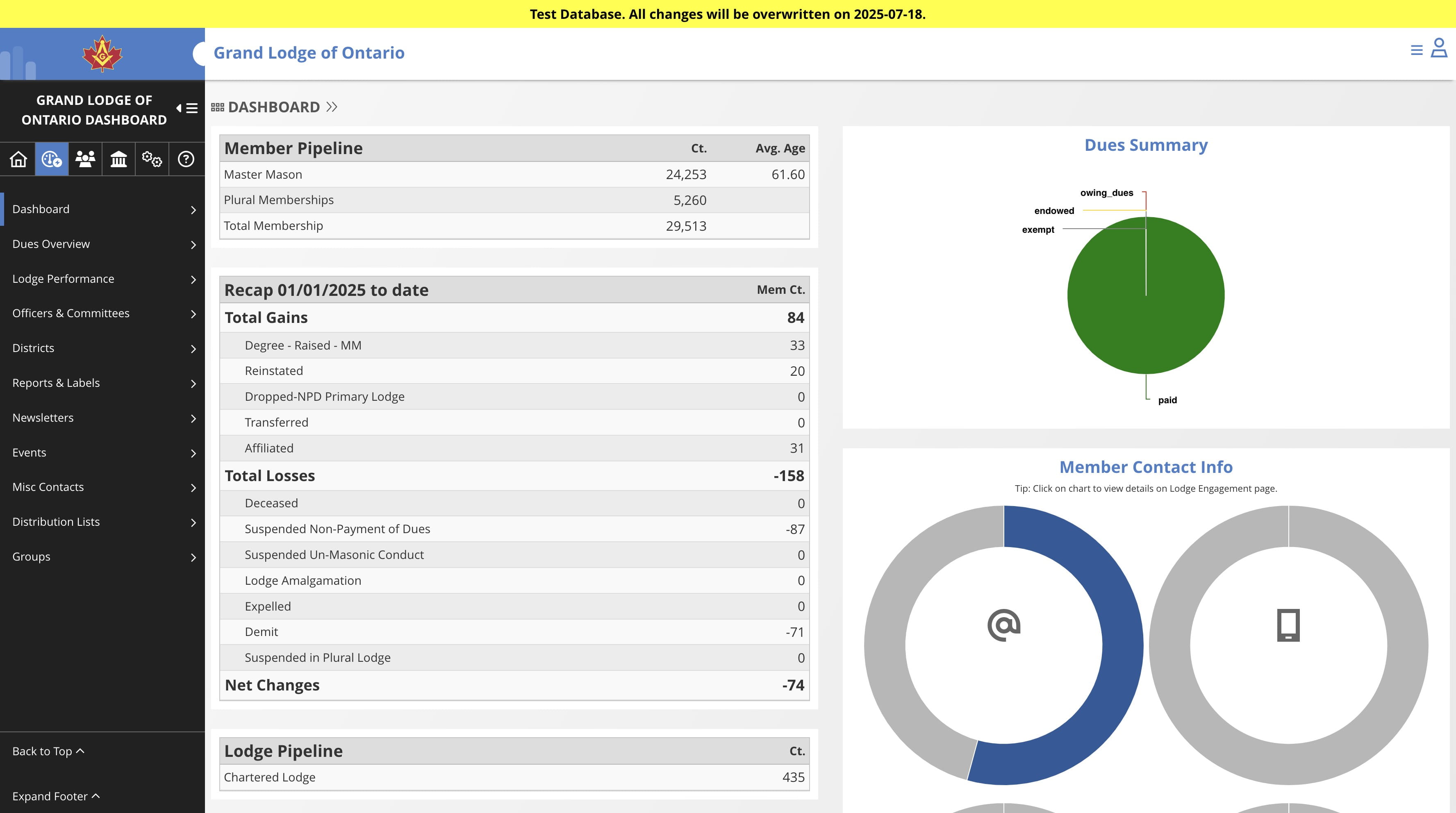Click the Average Age value 61.60
Viewport: 1456px width, 813px height.
click(788, 175)
